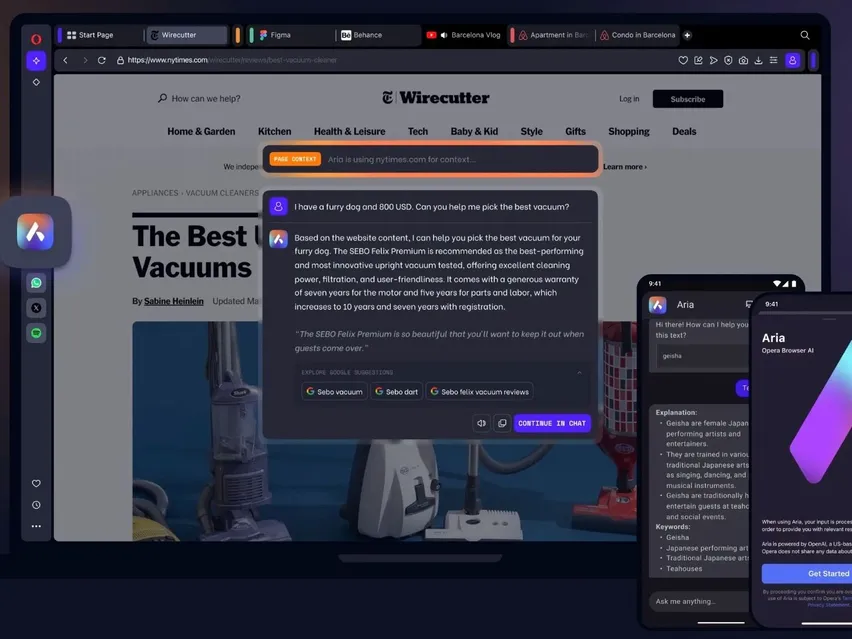852x639 pixels.
Task: Switch to Condo in Barcelona tab
Action: (638, 35)
